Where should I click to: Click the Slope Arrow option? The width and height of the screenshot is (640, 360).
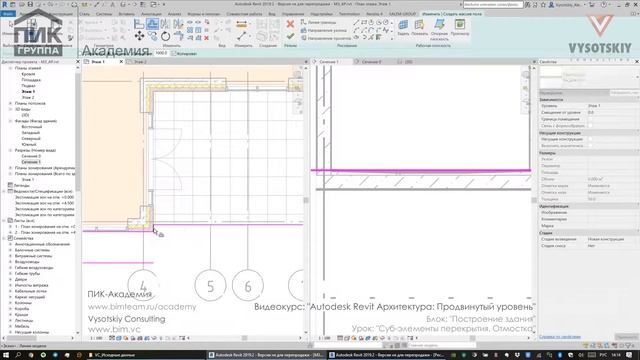tap(323, 30)
